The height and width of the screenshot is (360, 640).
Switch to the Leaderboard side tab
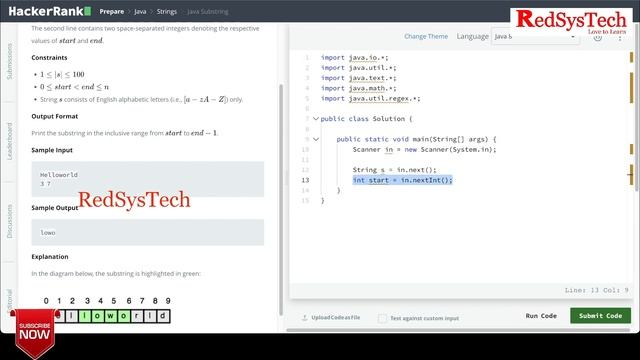point(9,141)
